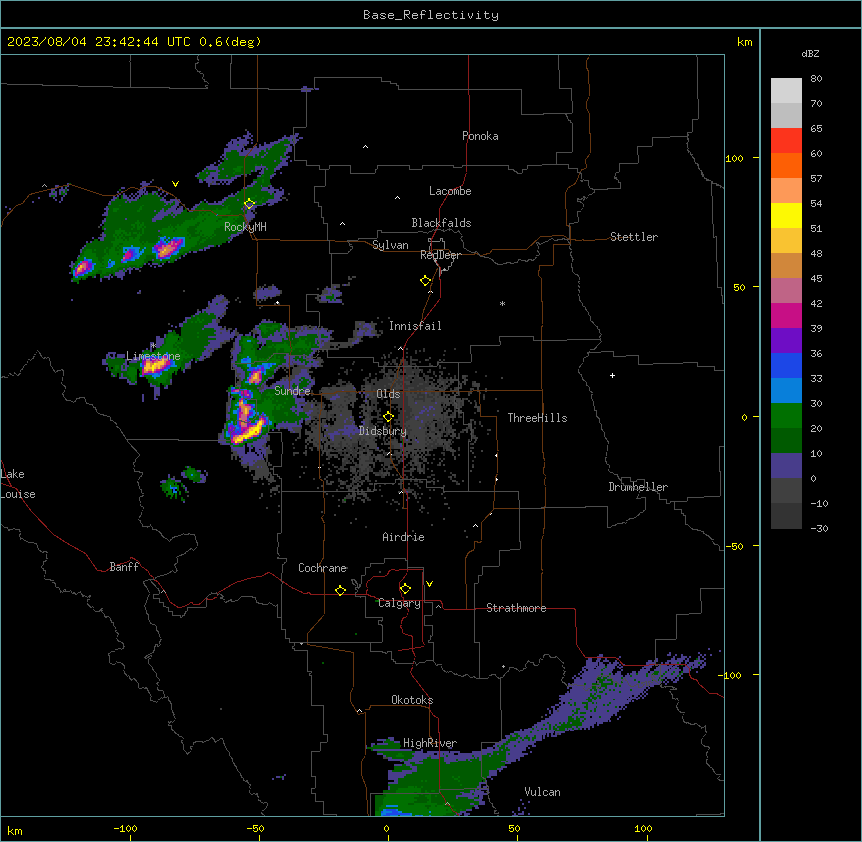This screenshot has height=842, width=862.
Task: Click the Vulcan town label
Action: click(542, 792)
